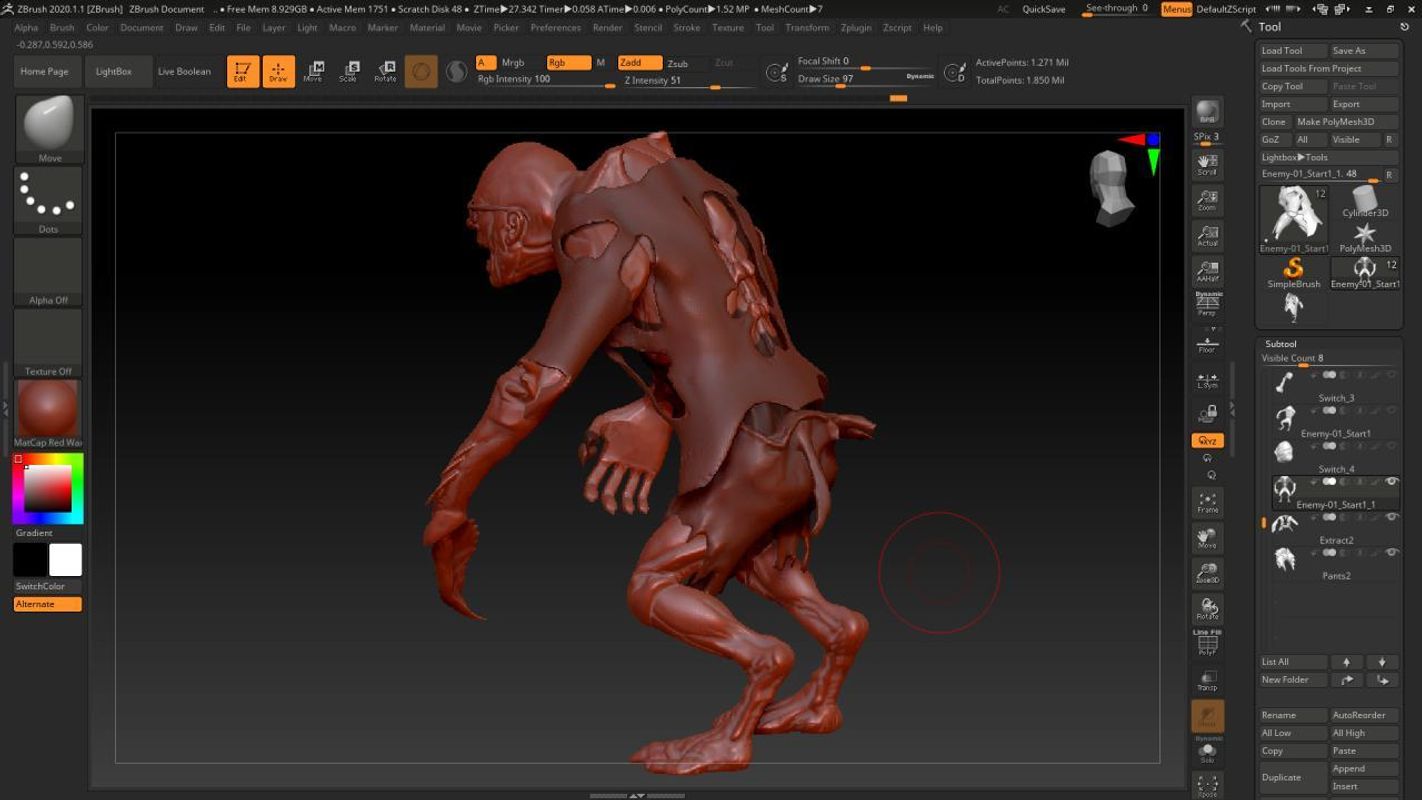
Task: Collapse the Tool palette header
Action: 1270,27
